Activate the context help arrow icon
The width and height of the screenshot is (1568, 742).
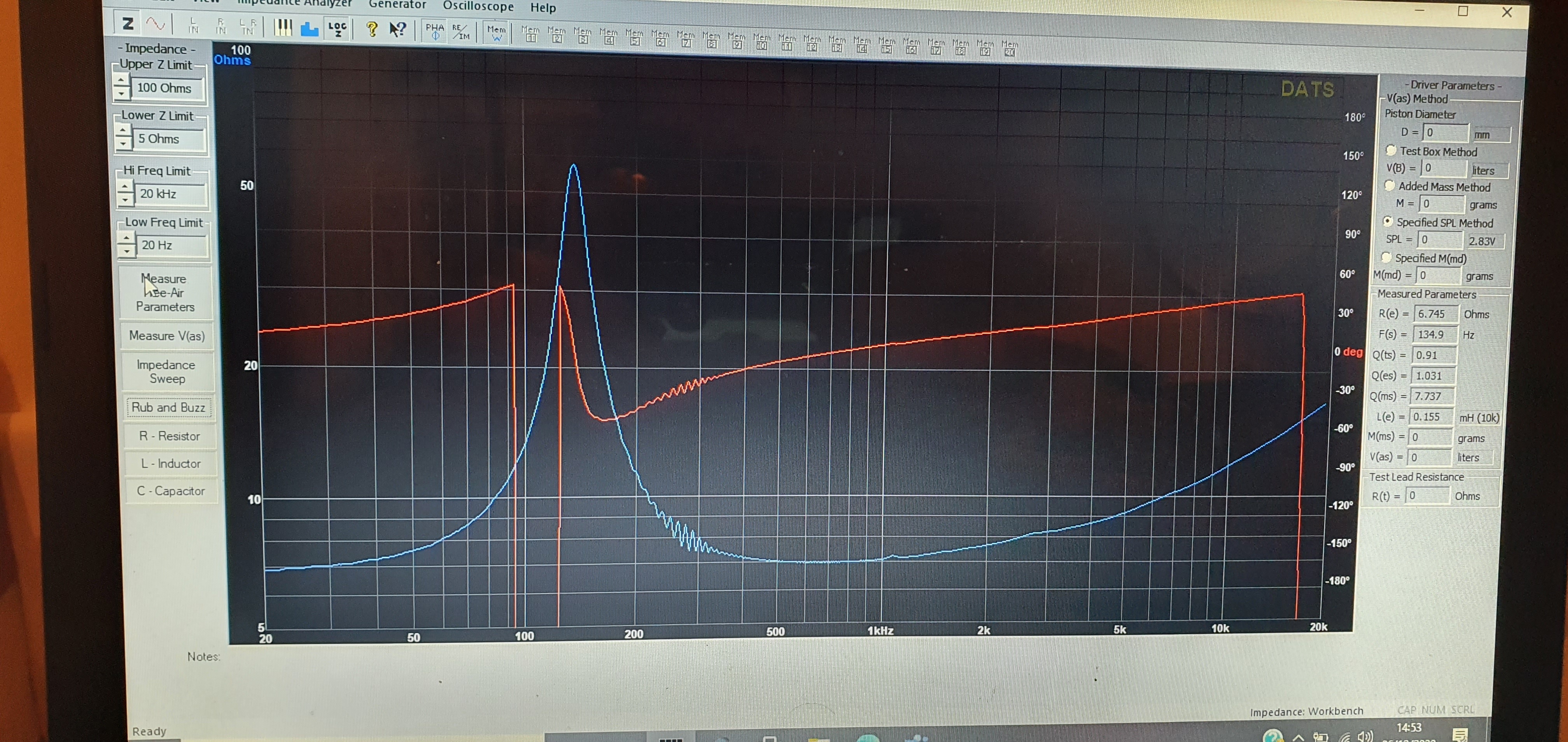397,30
